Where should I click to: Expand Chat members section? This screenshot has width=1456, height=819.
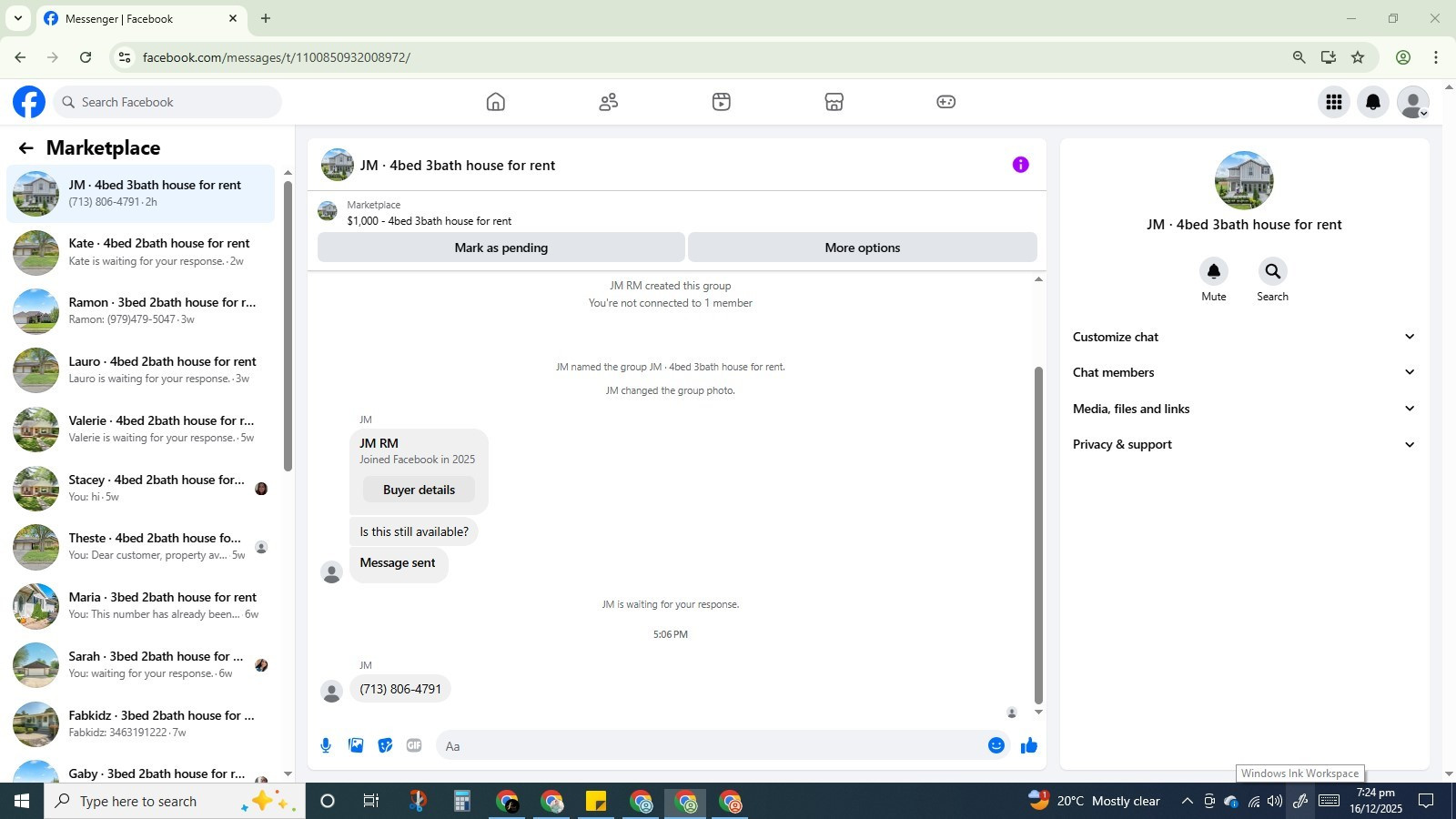click(x=1243, y=372)
